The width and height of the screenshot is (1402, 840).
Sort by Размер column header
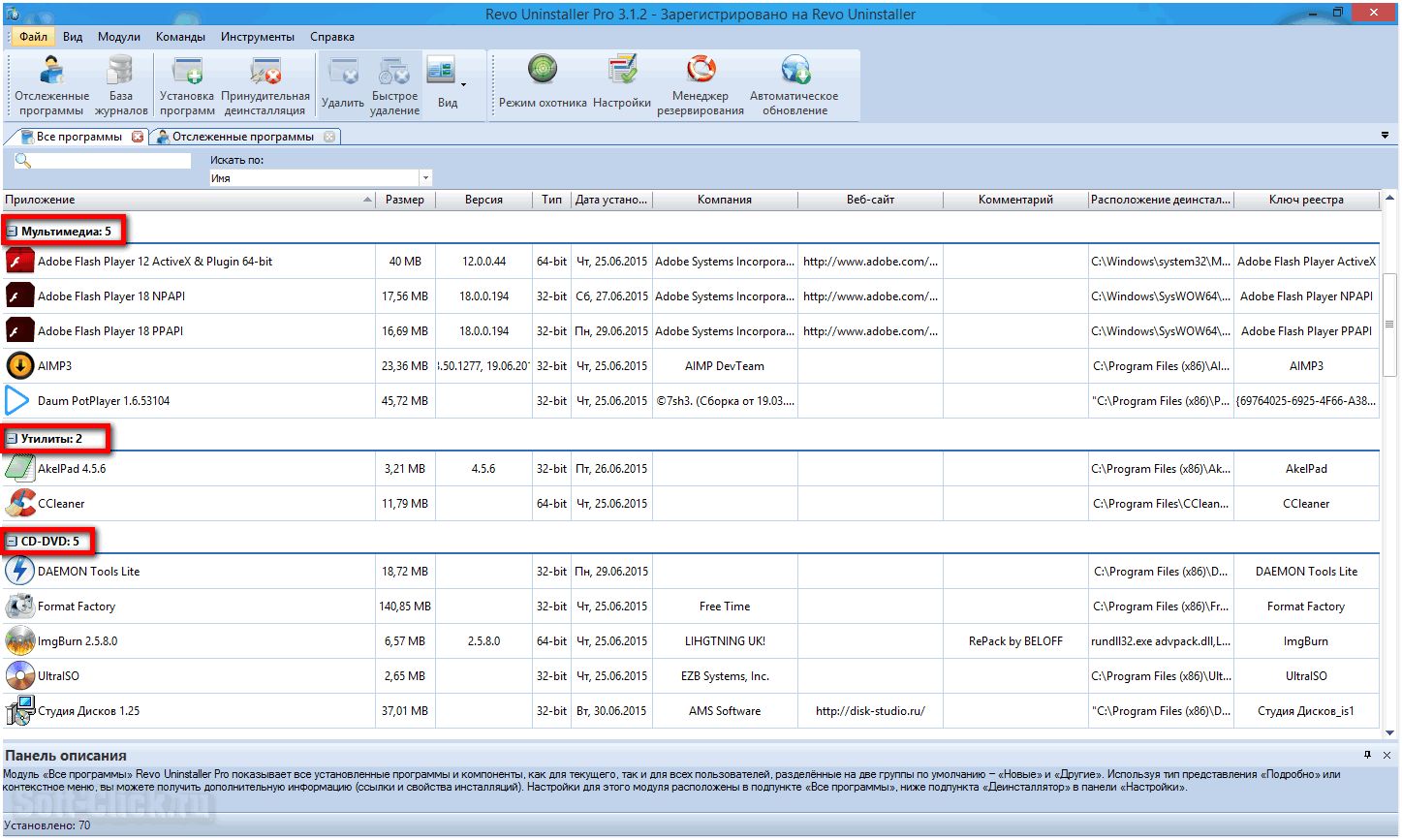point(404,200)
